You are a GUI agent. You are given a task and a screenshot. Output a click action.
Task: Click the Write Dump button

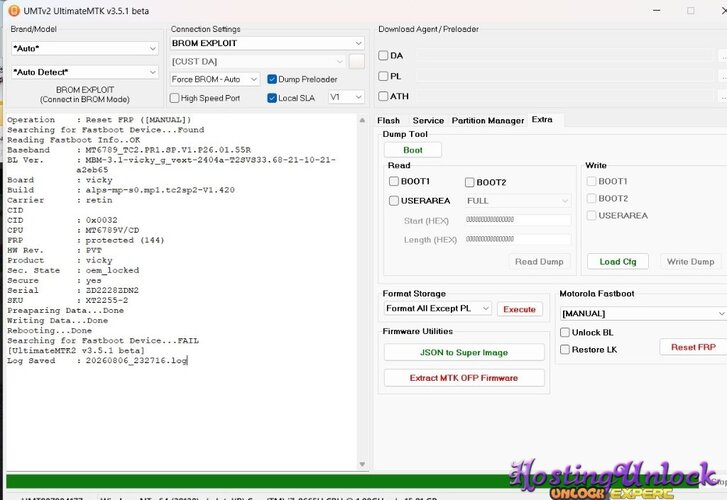click(x=690, y=262)
